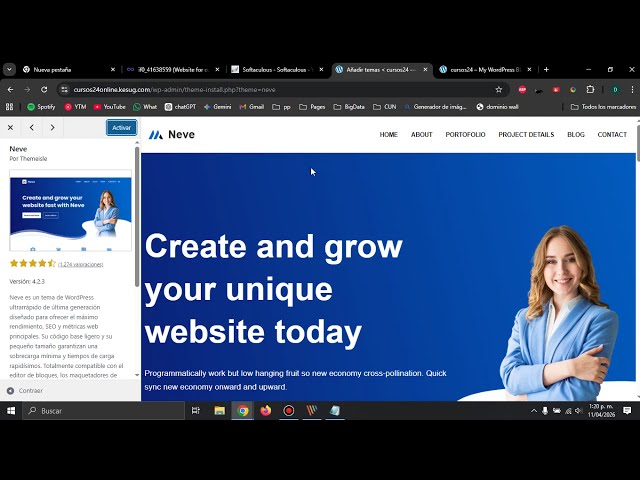Open YouTube bookmark
This screenshot has width=640, height=480.
[x=109, y=107]
